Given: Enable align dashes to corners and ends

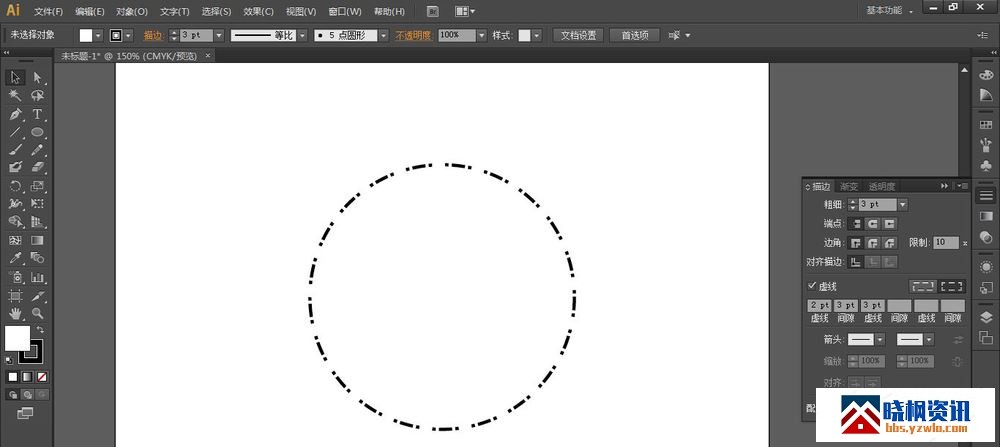Looking at the screenshot, I should point(952,286).
